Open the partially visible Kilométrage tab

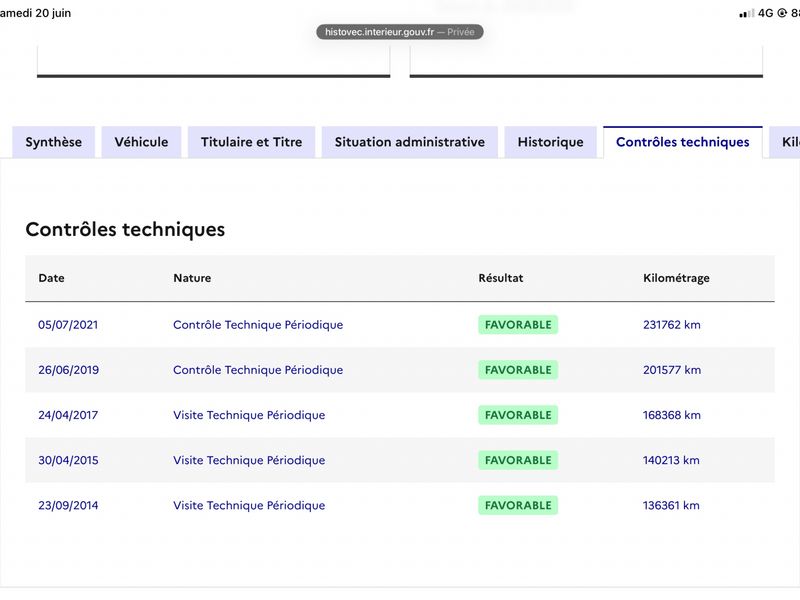point(785,142)
